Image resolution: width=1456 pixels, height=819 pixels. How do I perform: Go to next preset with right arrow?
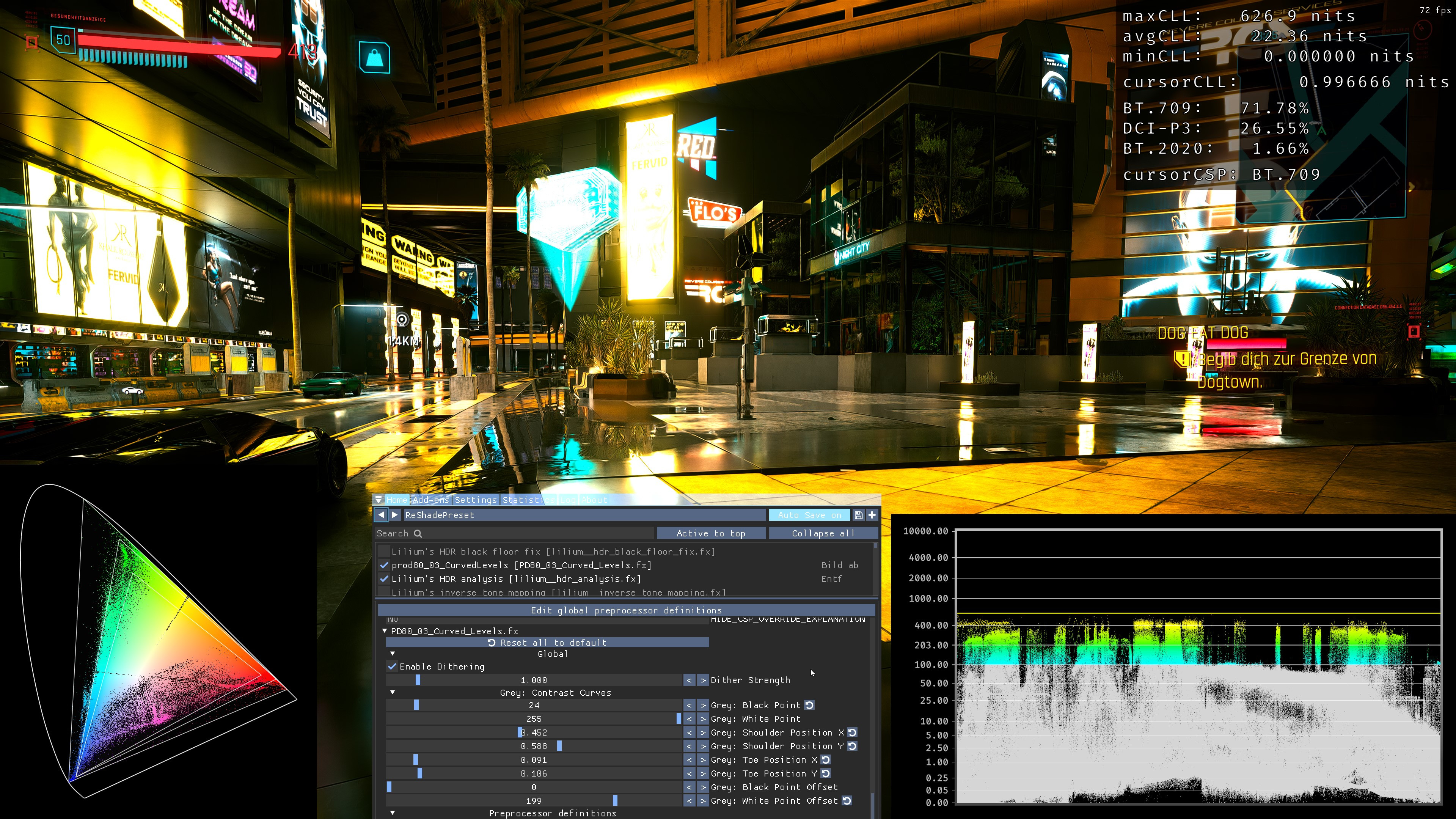click(x=394, y=515)
